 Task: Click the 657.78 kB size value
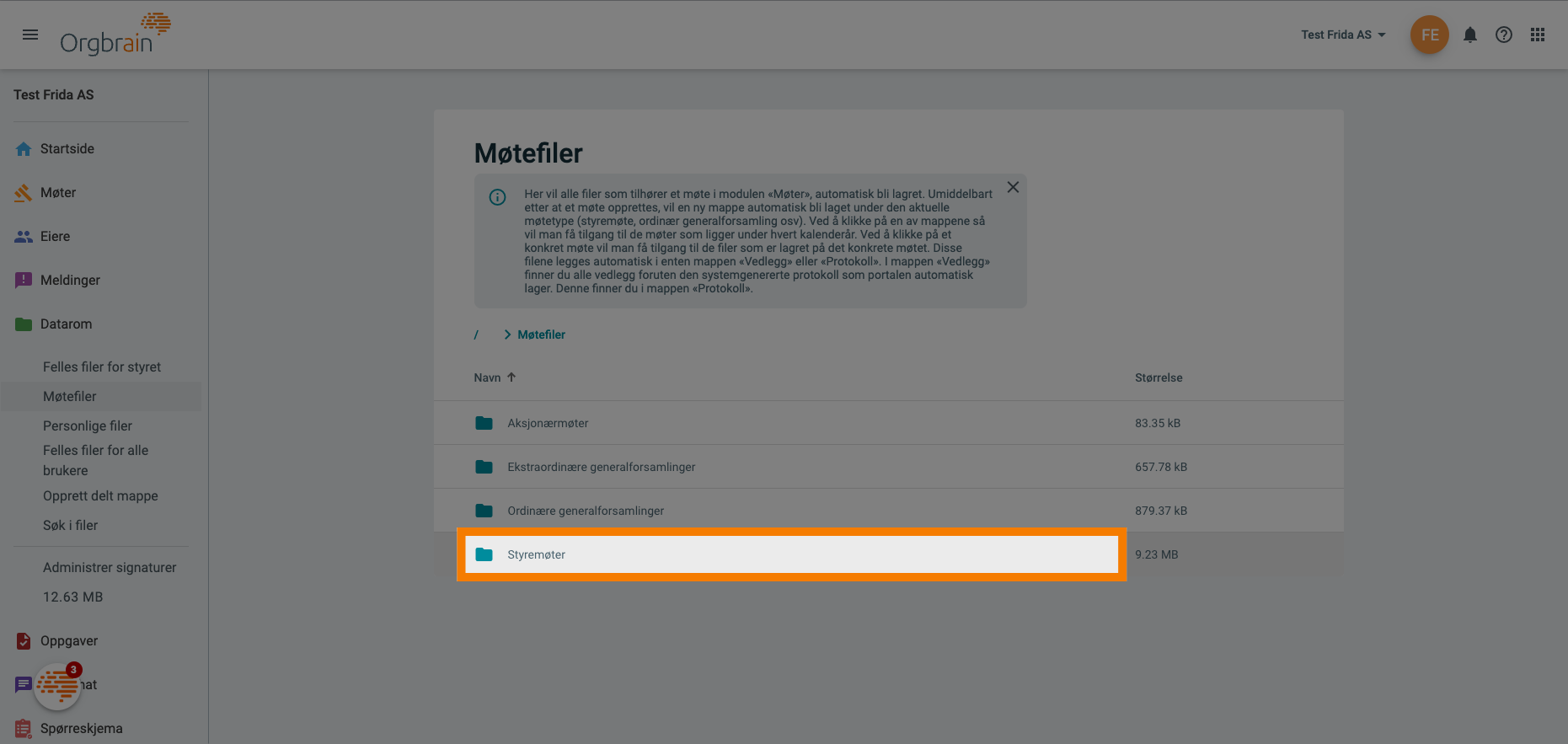1161,467
